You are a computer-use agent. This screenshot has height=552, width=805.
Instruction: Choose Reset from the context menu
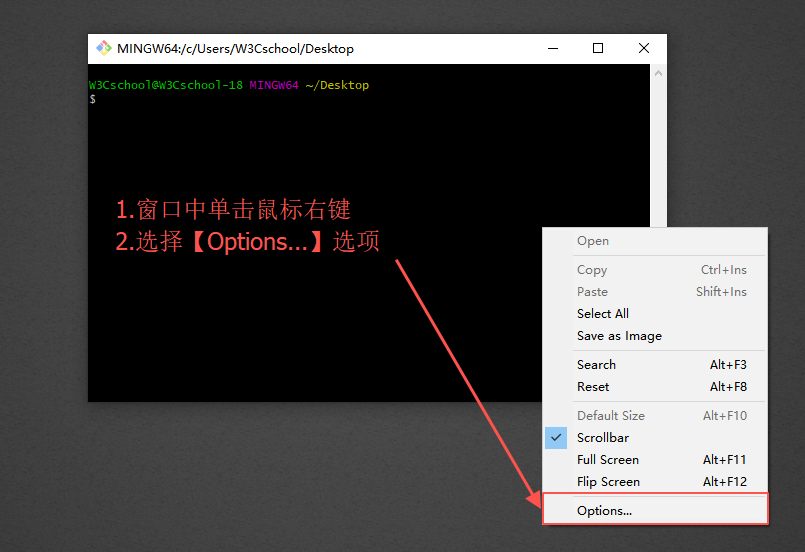[593, 387]
